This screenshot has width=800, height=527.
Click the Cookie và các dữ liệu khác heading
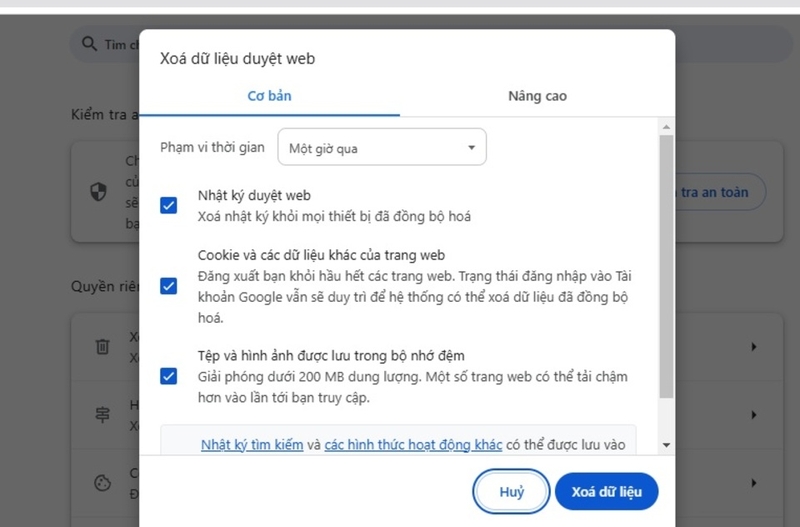tap(321, 255)
